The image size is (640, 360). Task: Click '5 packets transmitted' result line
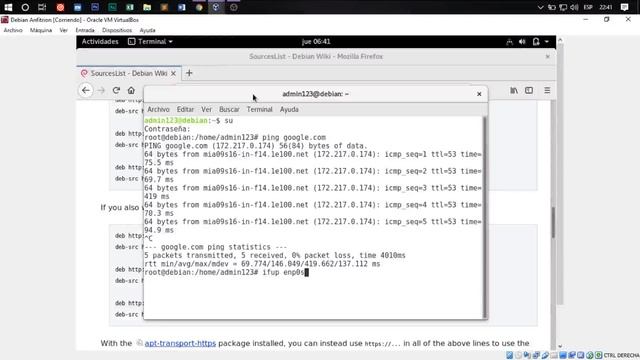275,256
